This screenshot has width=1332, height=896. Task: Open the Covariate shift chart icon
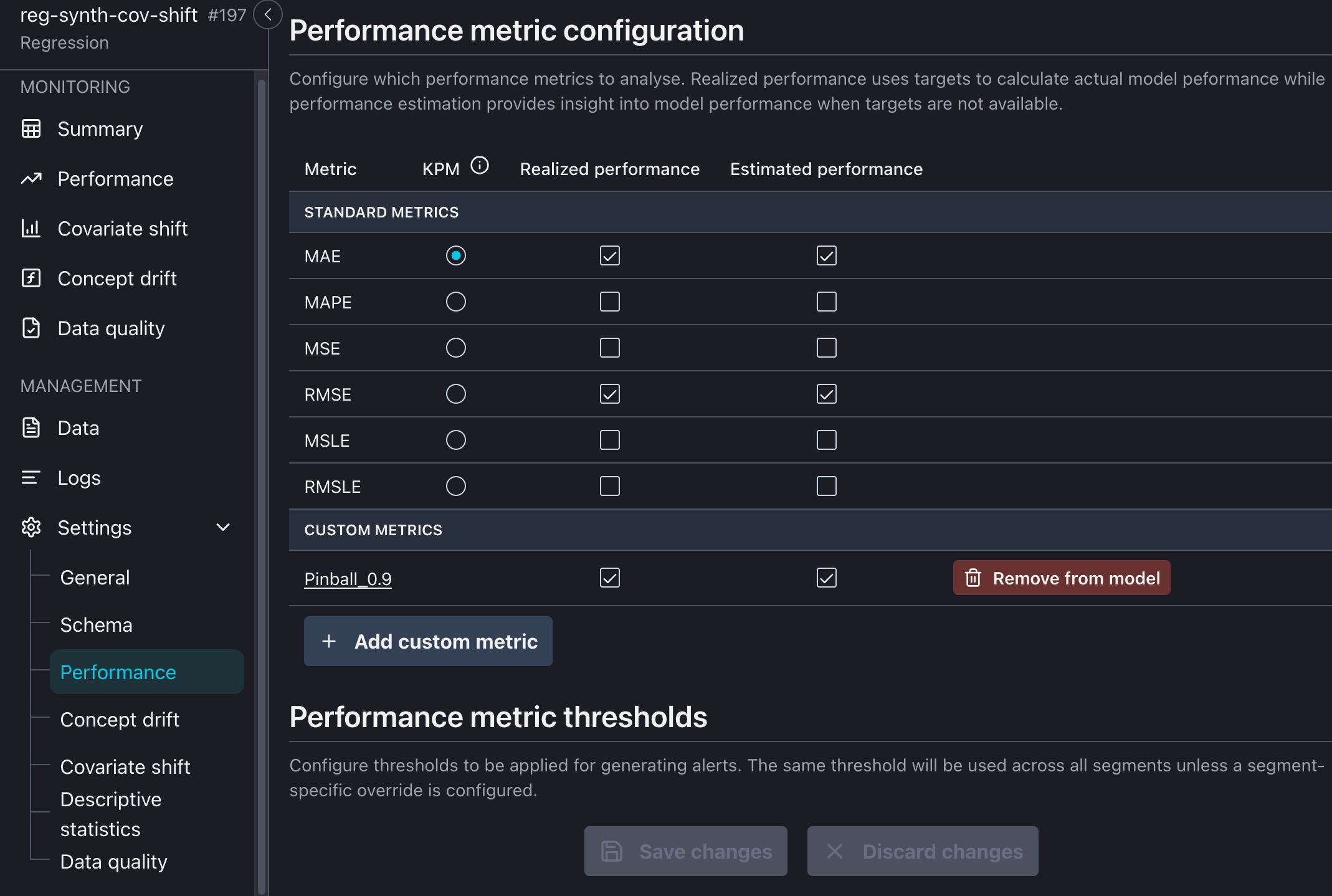(32, 229)
